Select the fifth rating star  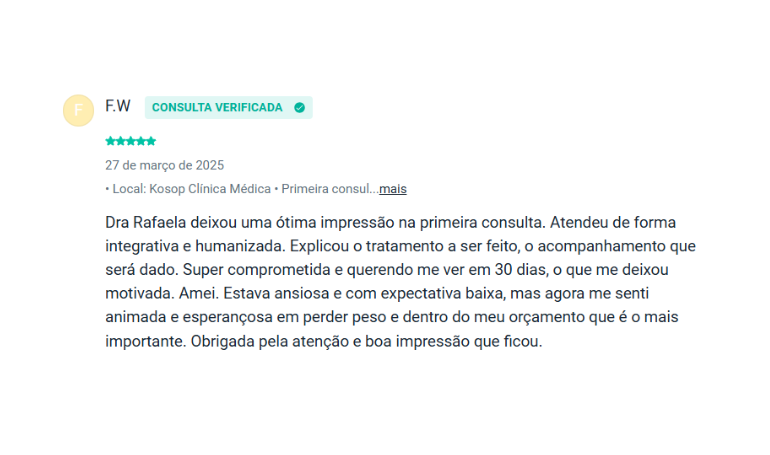coord(151,141)
